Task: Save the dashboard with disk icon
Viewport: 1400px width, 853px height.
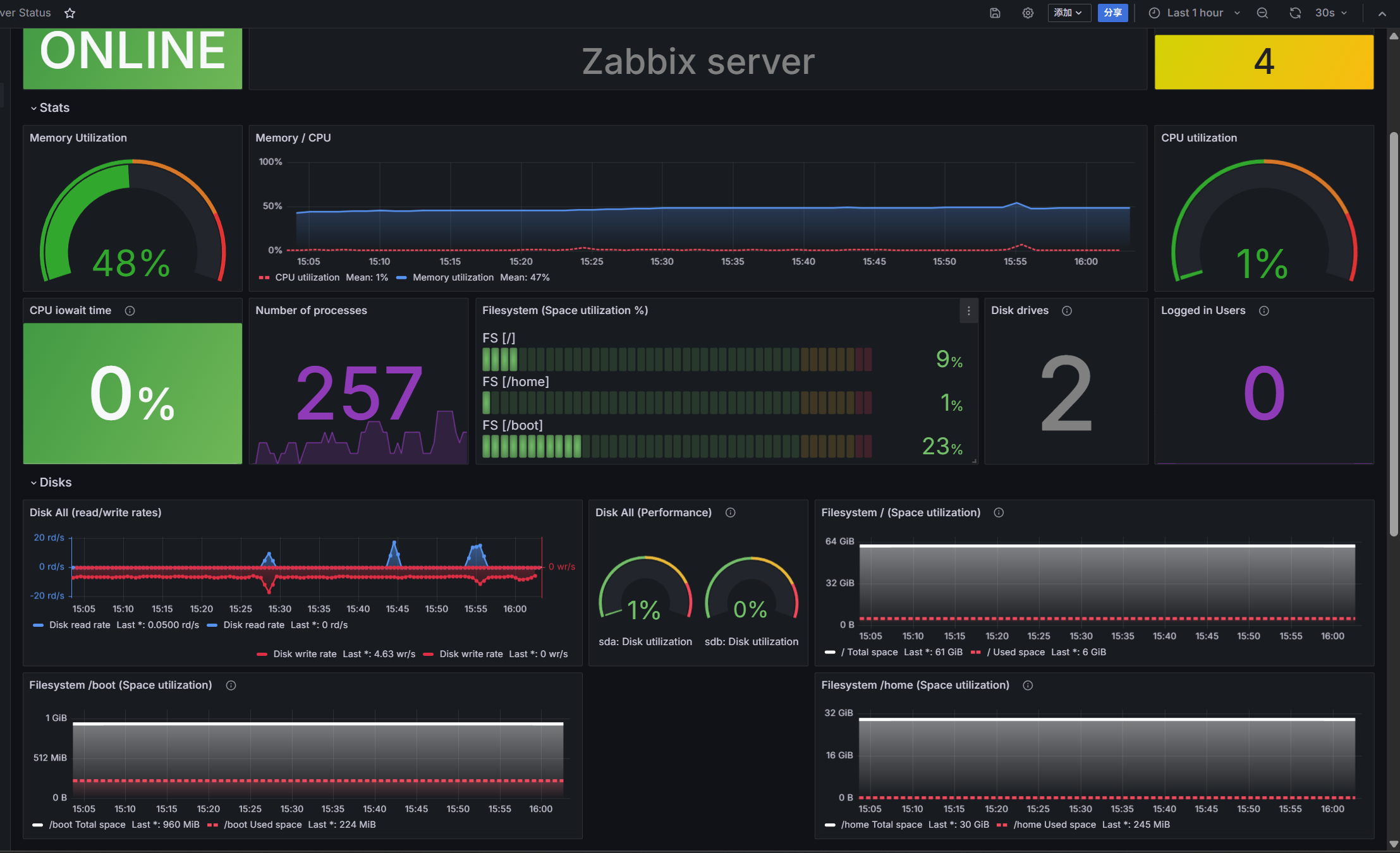Action: (995, 13)
